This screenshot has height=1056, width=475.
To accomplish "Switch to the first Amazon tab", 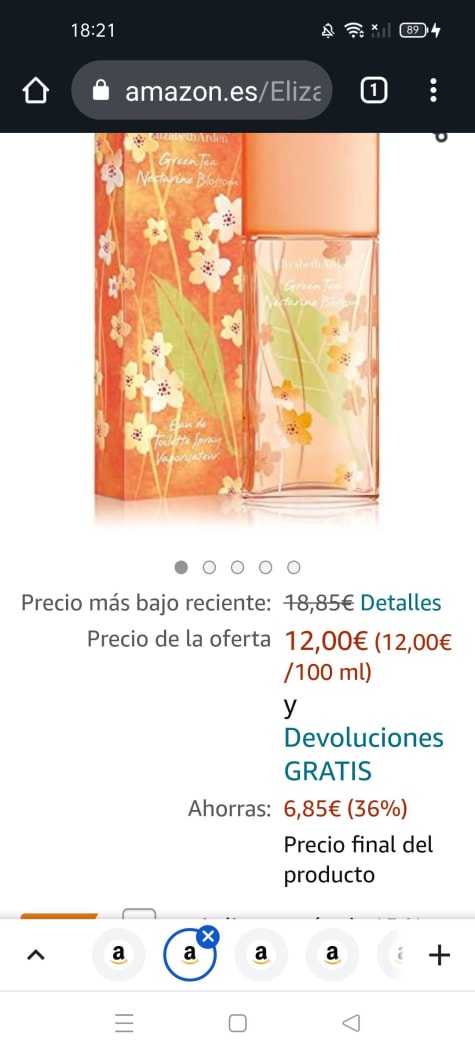I will (119, 954).
